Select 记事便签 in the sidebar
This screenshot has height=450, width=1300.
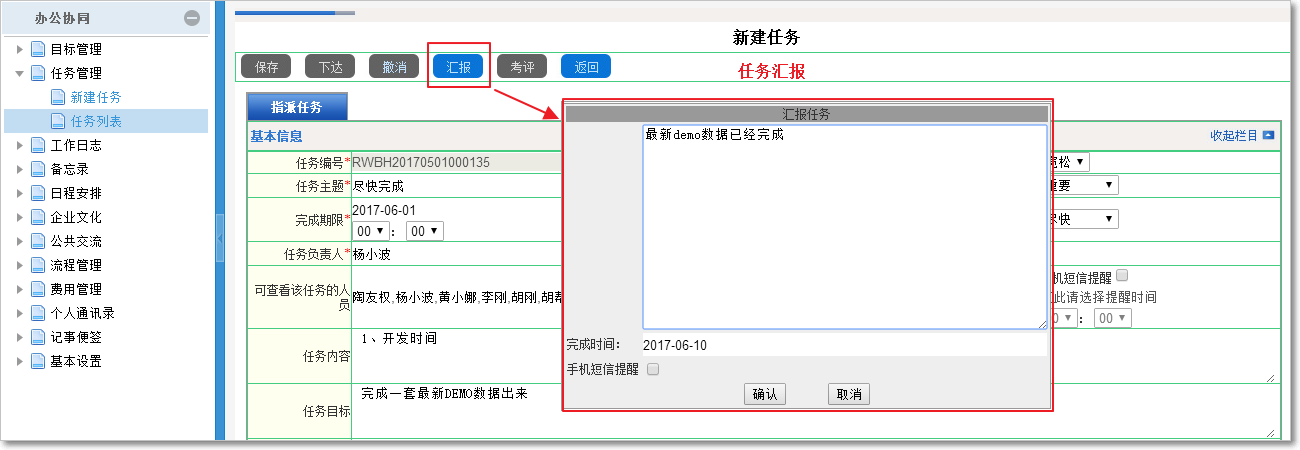click(x=76, y=337)
